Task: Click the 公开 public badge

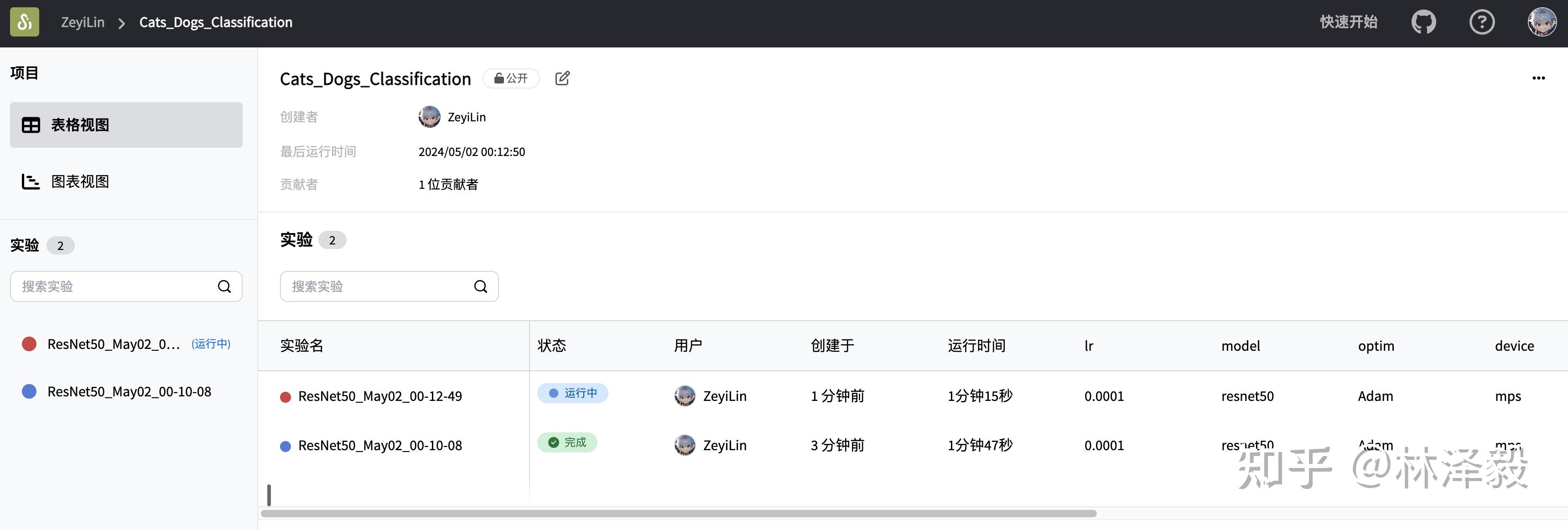Action: 511,78
